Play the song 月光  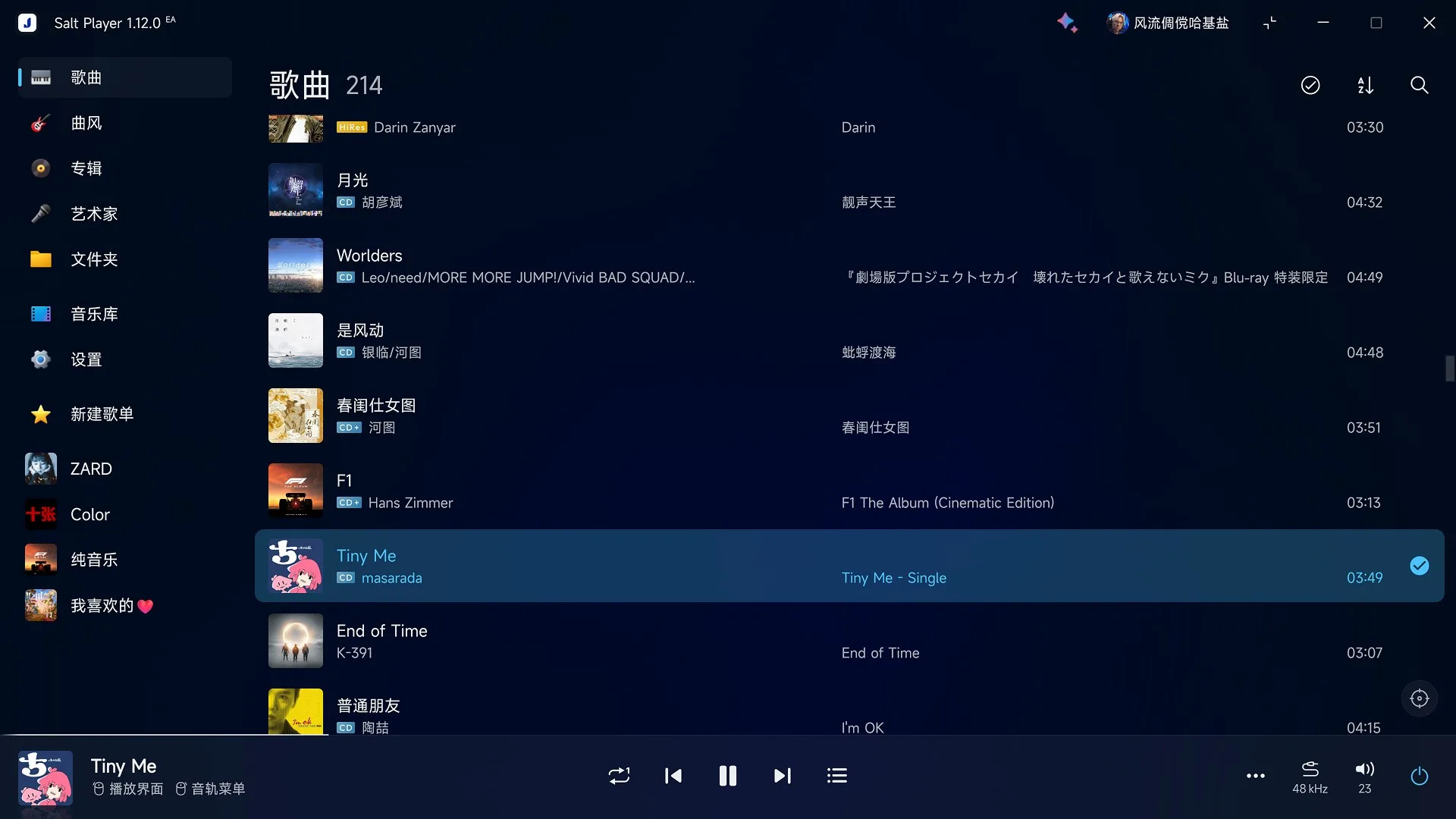(x=849, y=190)
